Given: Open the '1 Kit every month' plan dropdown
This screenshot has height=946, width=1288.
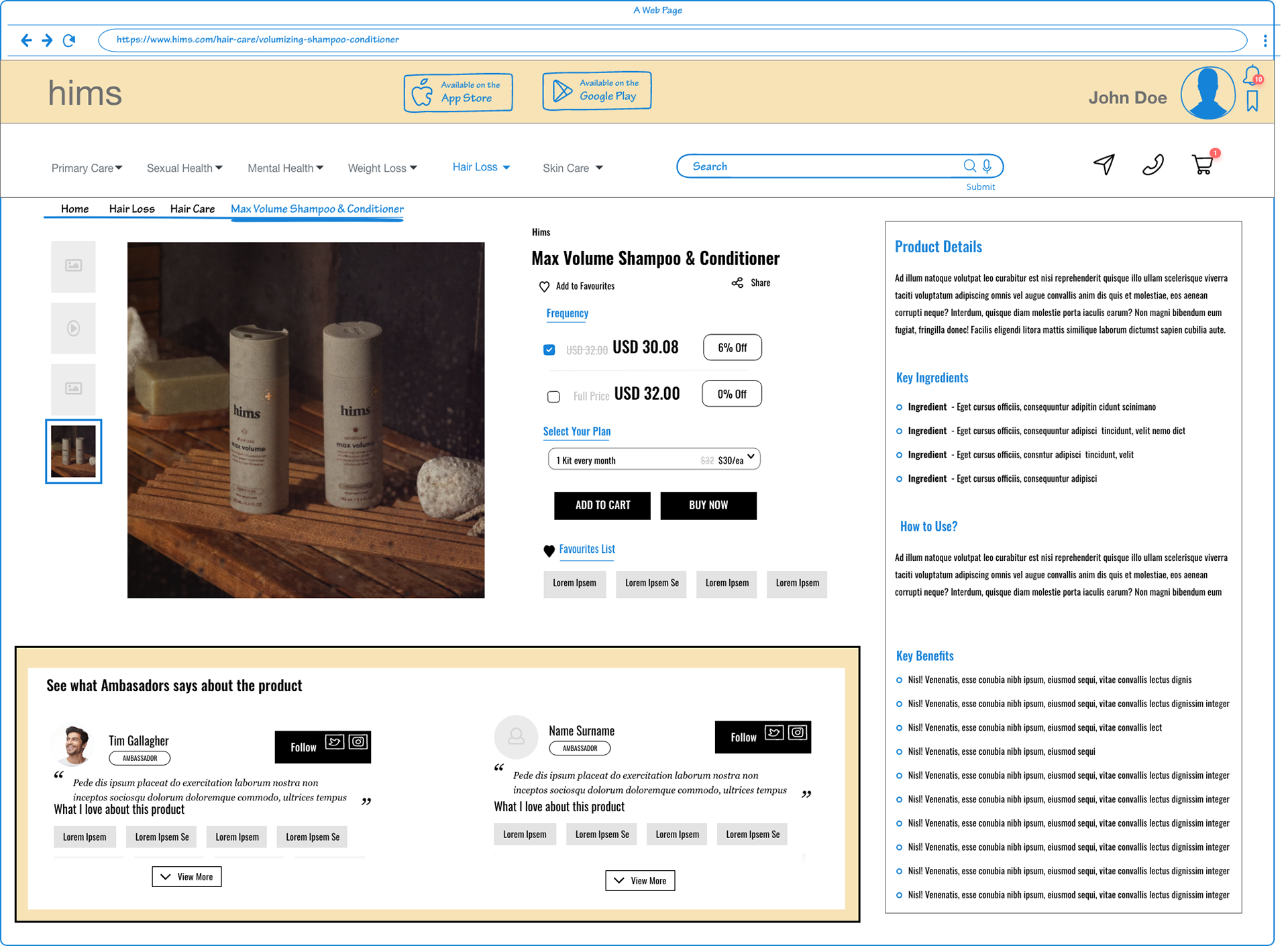Looking at the screenshot, I should point(654,459).
